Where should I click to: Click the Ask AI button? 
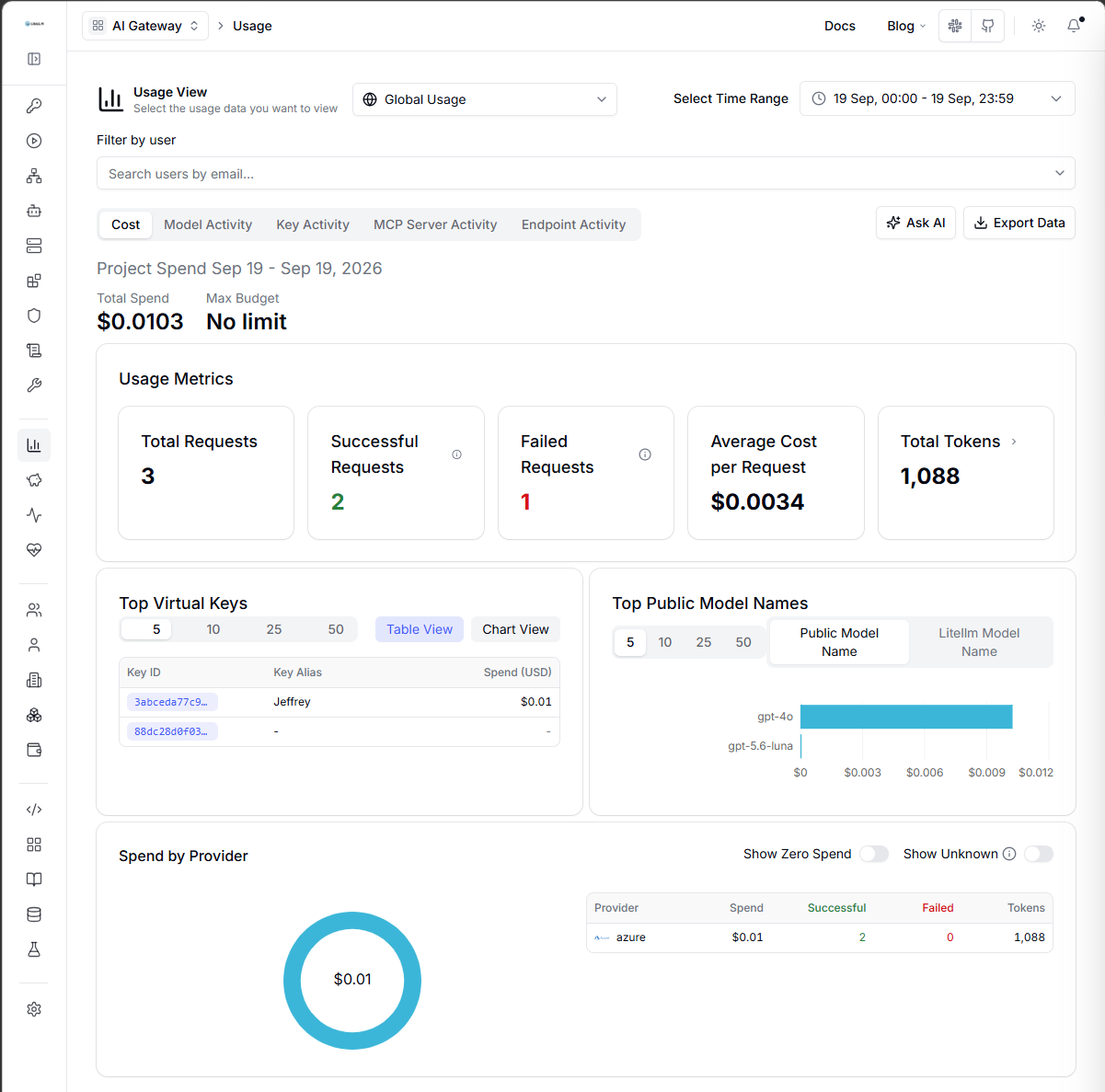point(916,223)
